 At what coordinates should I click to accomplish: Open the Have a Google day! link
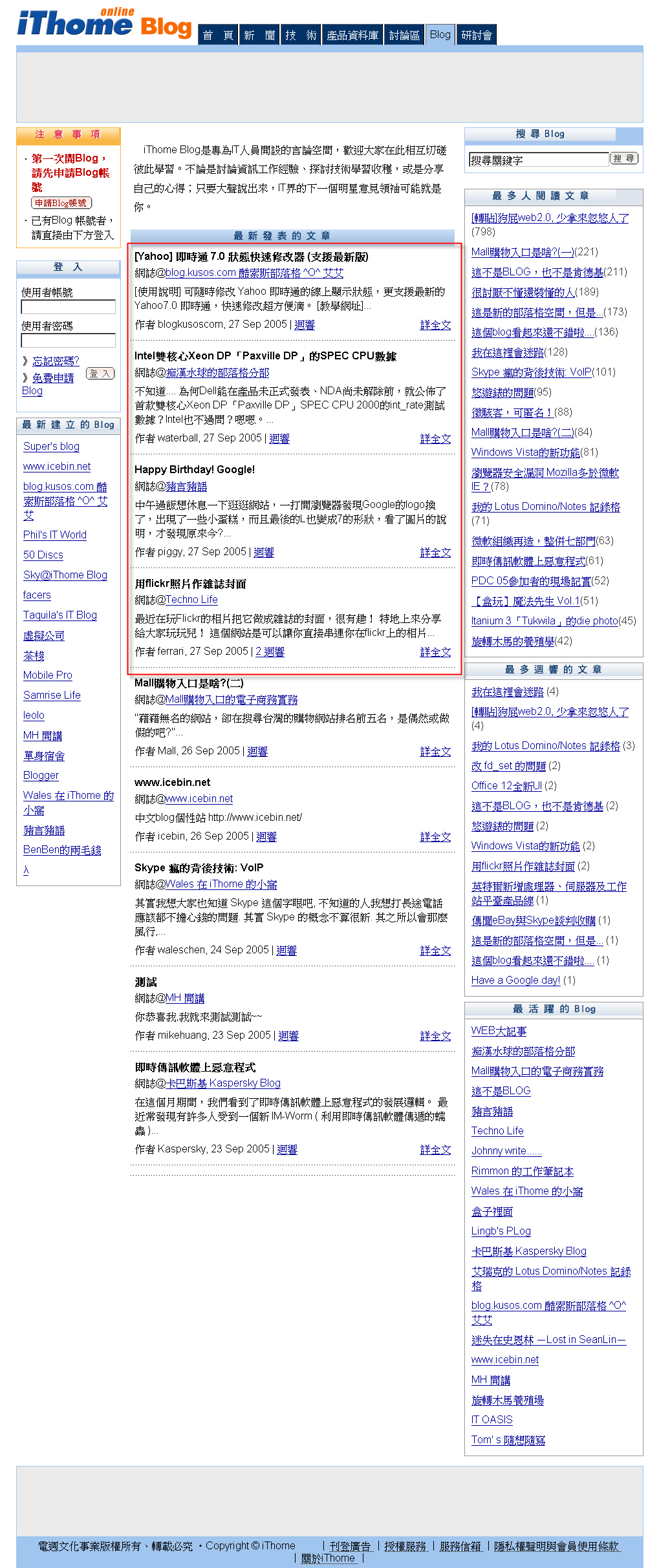pos(515,980)
